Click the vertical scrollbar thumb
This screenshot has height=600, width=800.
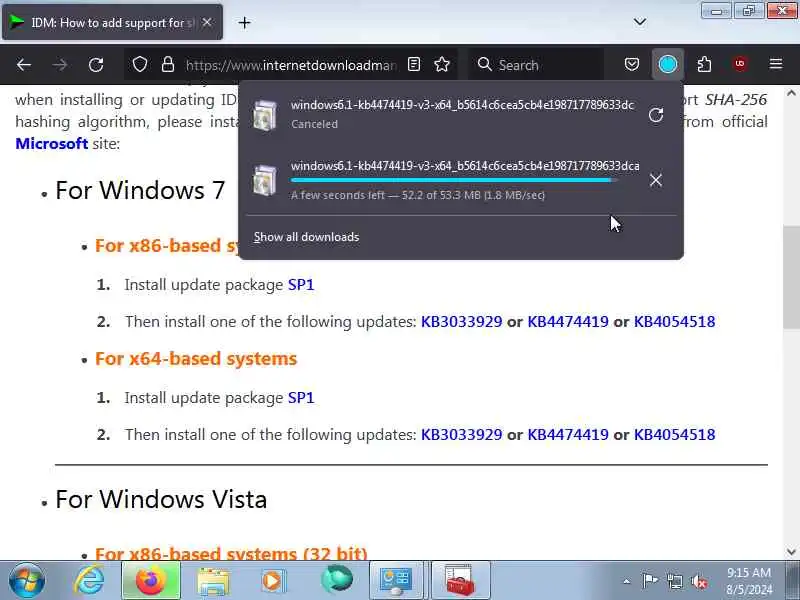(791, 277)
